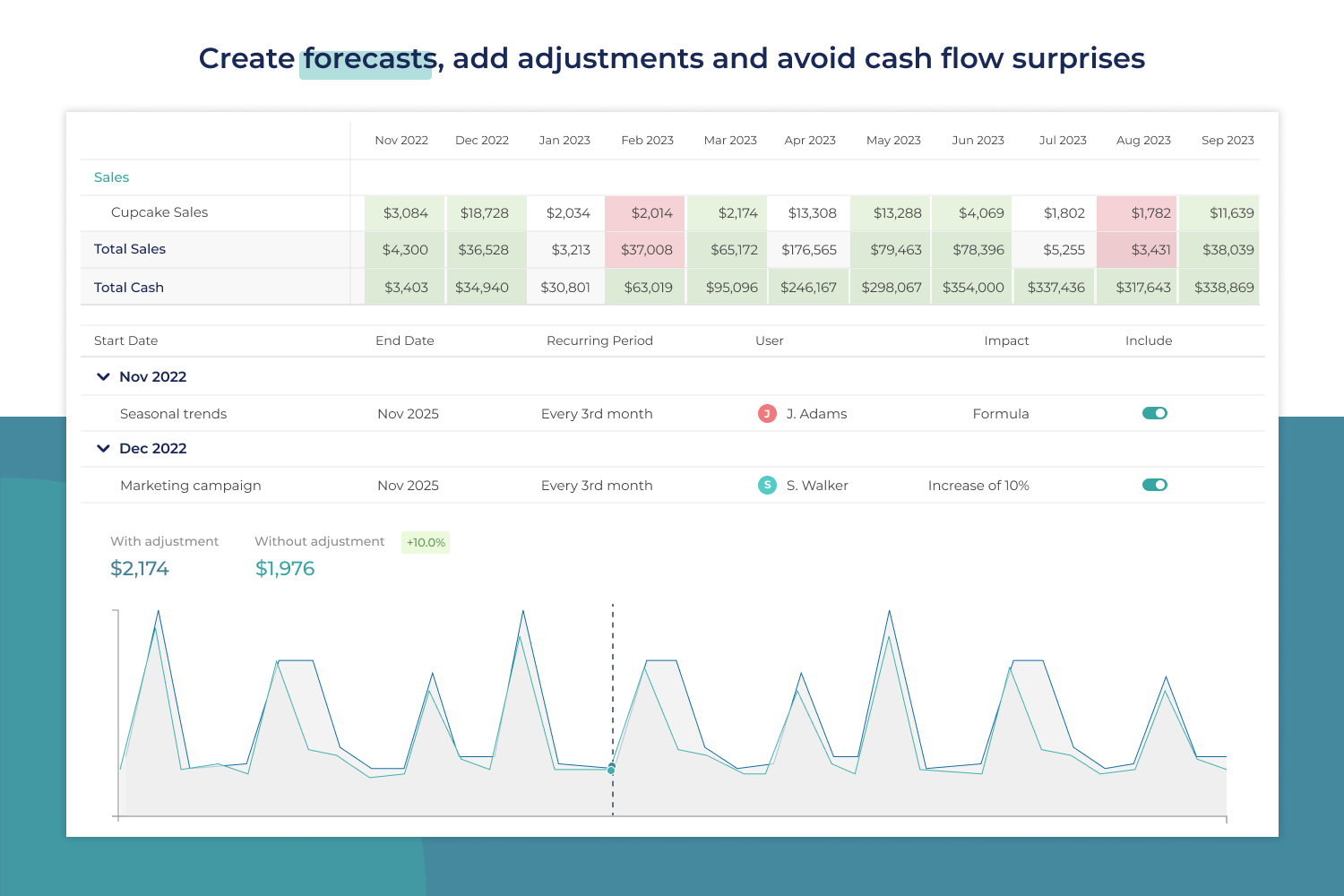Click J. Adams user avatar icon
1344x896 pixels.
coord(767,413)
